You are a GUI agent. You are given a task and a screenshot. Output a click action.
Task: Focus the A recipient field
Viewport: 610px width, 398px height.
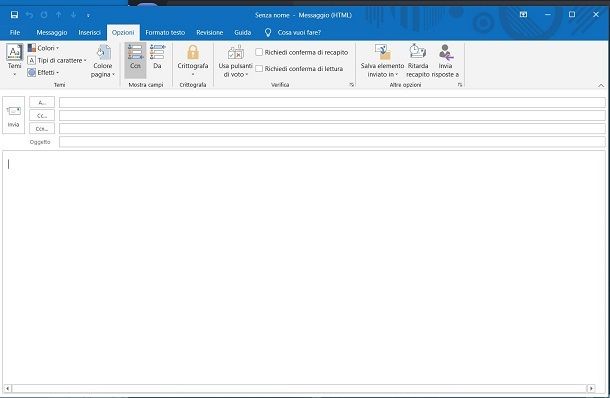pos(332,102)
